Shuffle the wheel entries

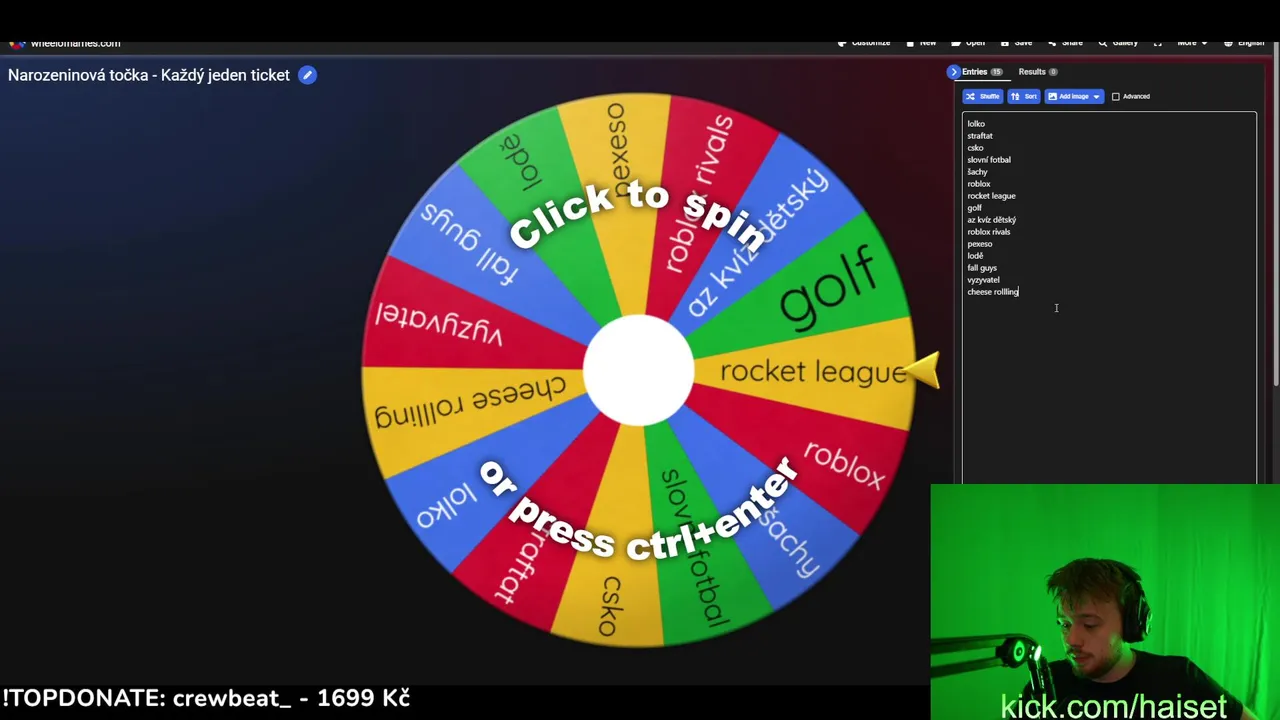[x=982, y=96]
